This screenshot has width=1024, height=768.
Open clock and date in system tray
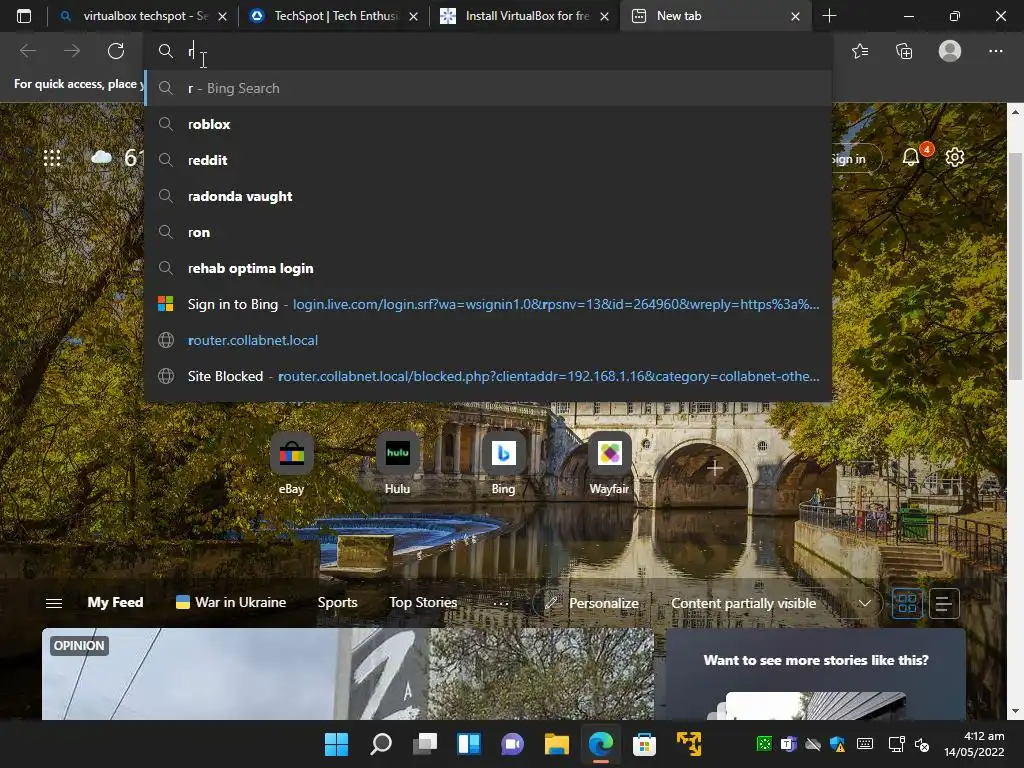point(974,744)
